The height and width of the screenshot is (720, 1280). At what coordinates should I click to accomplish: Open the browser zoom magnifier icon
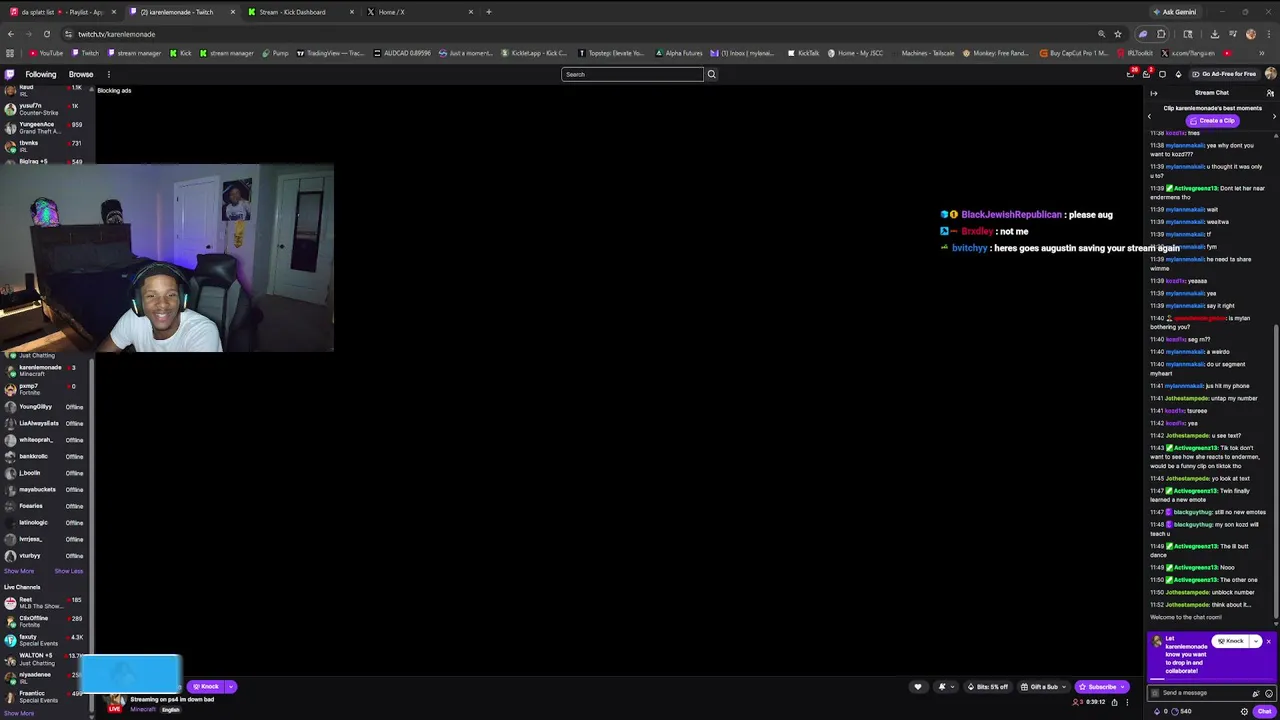pyautogui.click(x=1101, y=34)
